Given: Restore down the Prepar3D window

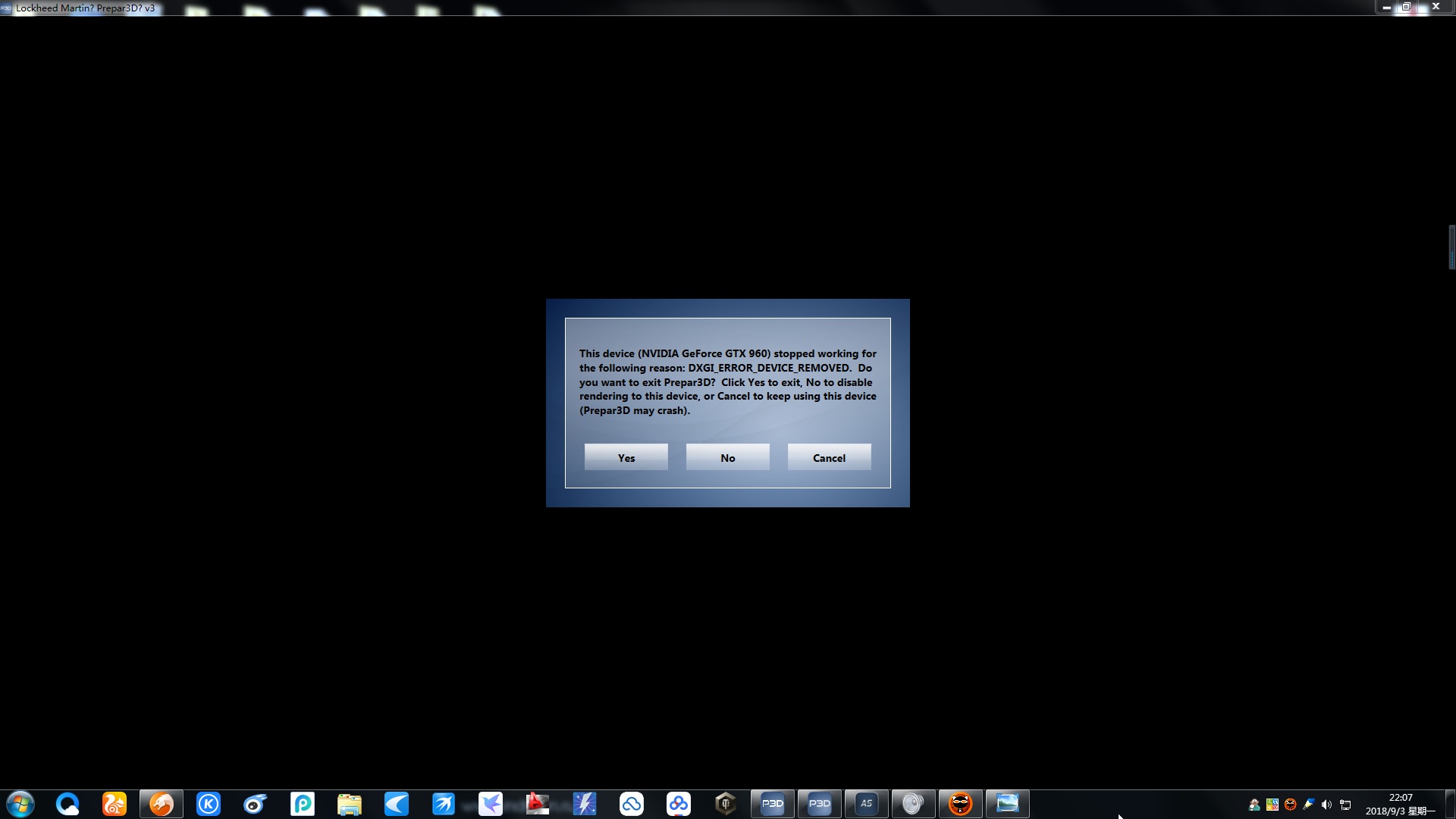Looking at the screenshot, I should (x=1407, y=7).
